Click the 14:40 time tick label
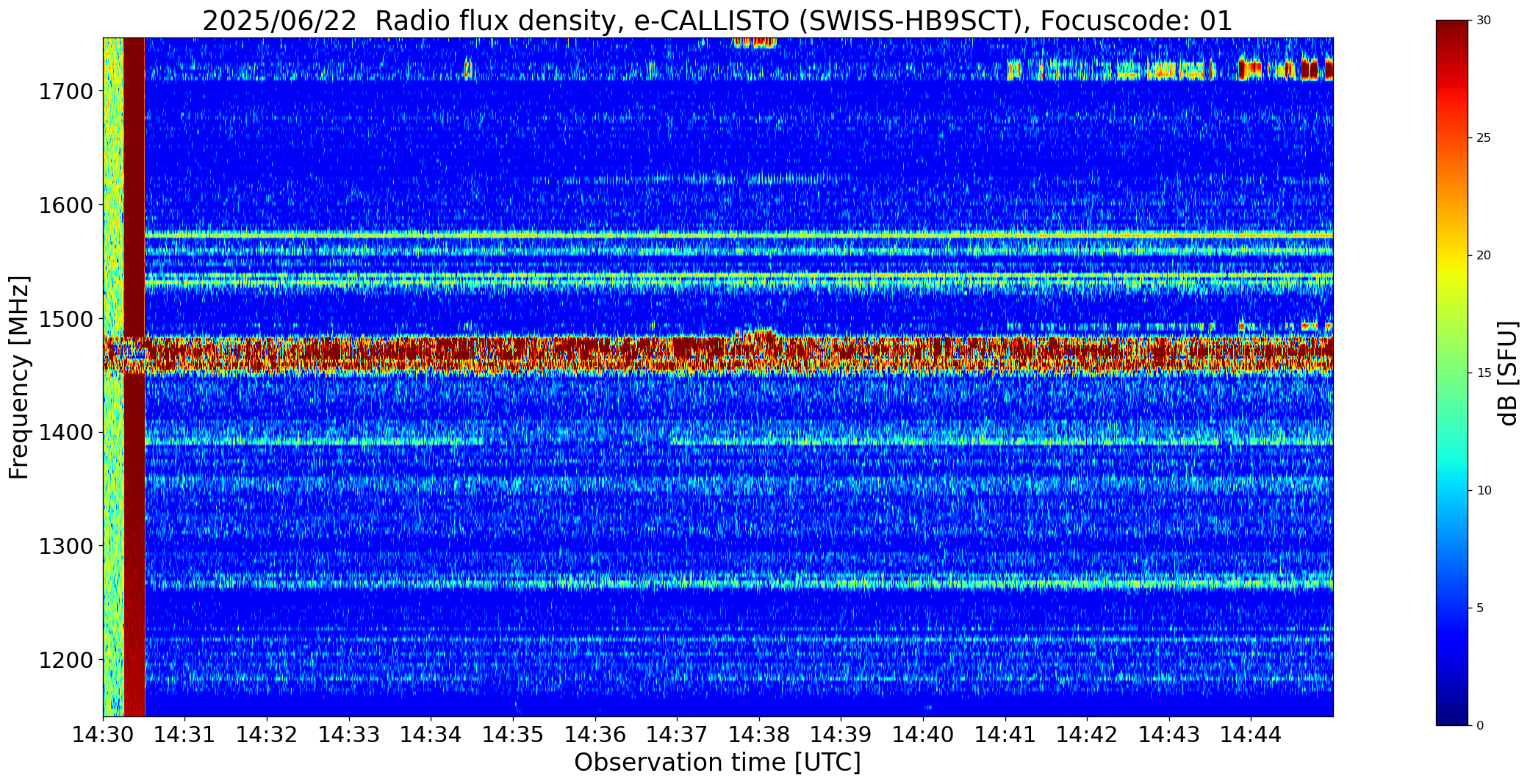This screenshot has height=784, width=1530. 923,735
